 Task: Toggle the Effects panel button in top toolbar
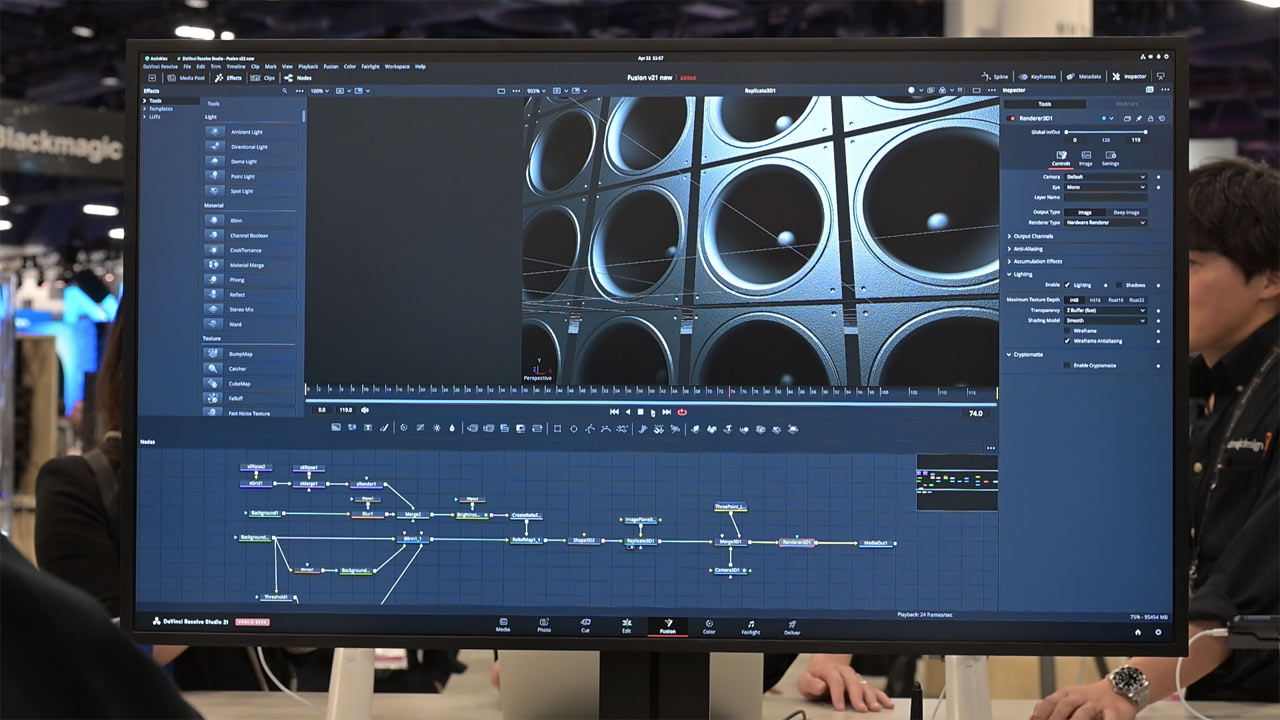tap(228, 77)
